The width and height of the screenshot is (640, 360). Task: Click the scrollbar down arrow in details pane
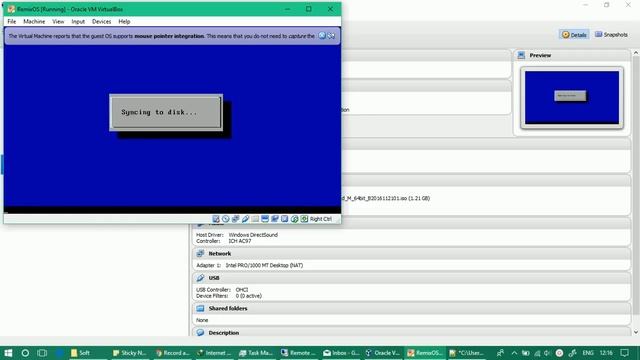[x=636, y=333]
